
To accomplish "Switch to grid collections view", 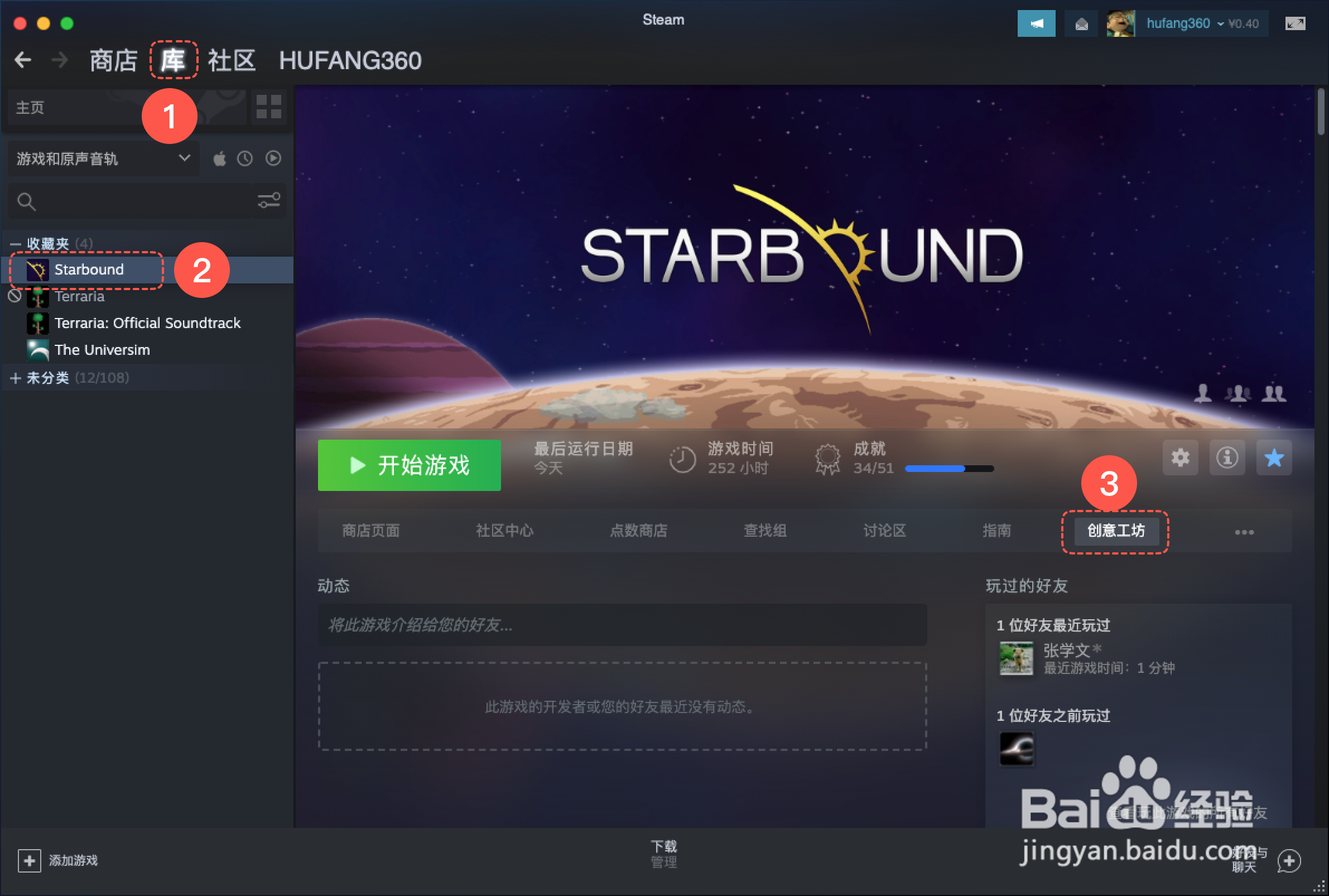I will 268,107.
